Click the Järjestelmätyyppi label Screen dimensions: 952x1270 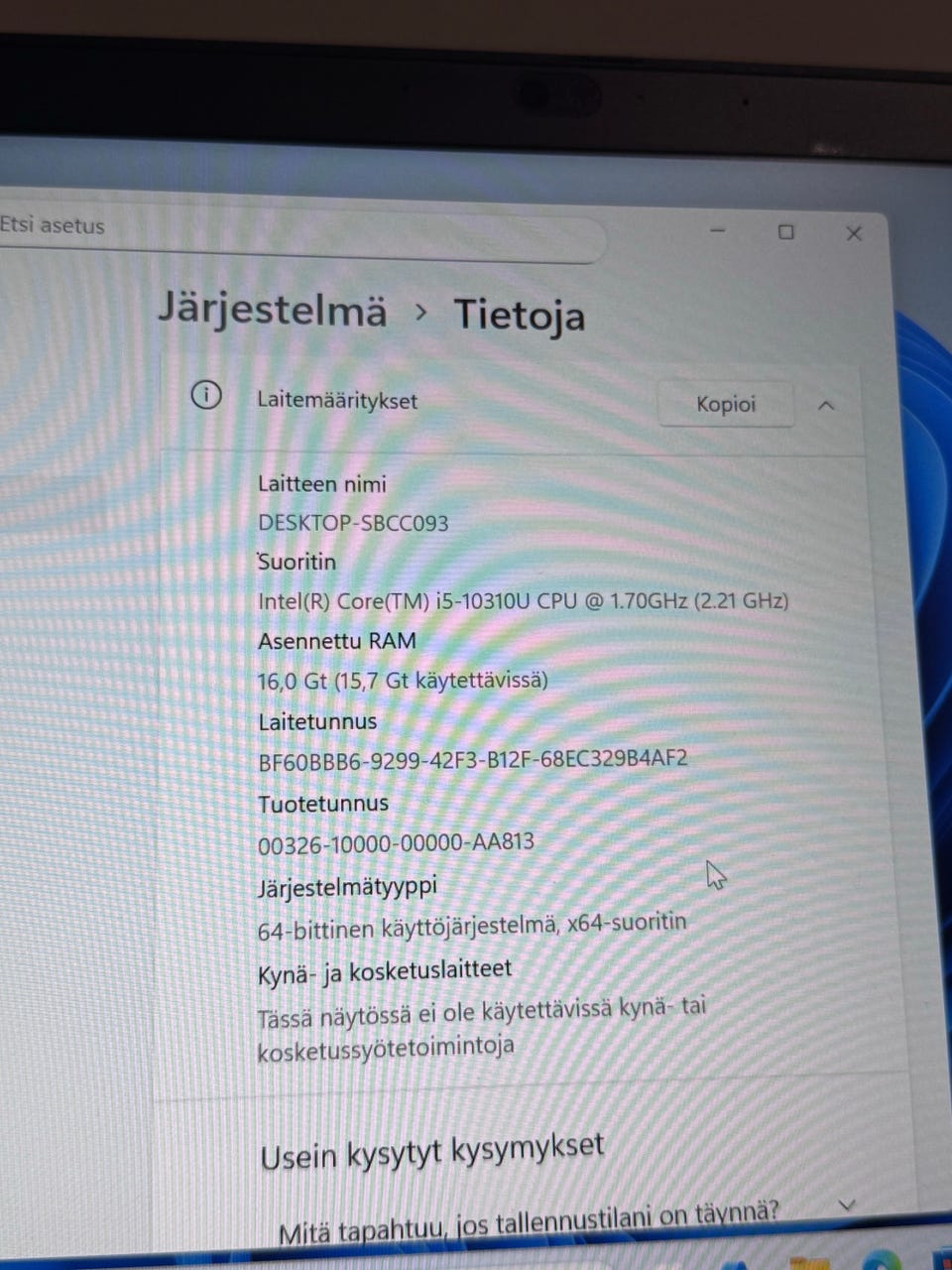point(347,886)
